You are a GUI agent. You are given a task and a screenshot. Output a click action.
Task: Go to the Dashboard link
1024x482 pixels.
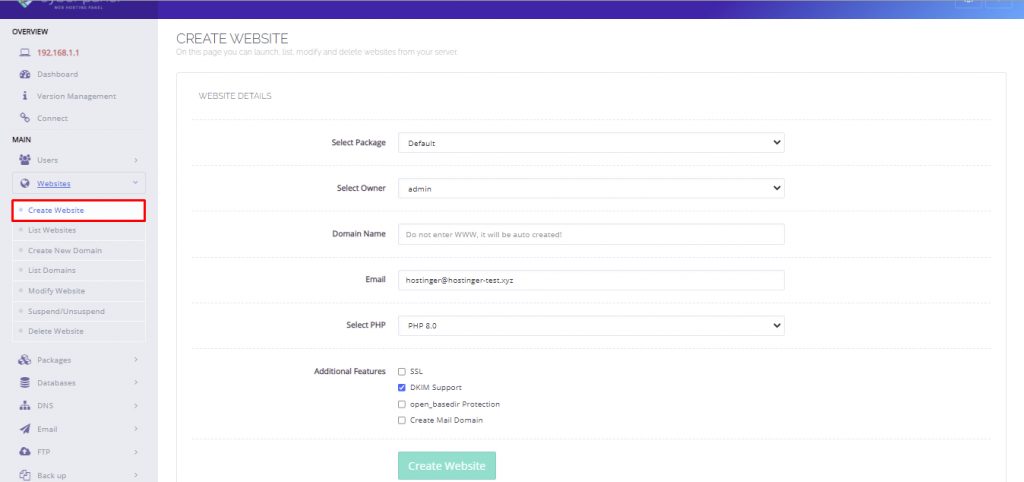[x=57, y=74]
